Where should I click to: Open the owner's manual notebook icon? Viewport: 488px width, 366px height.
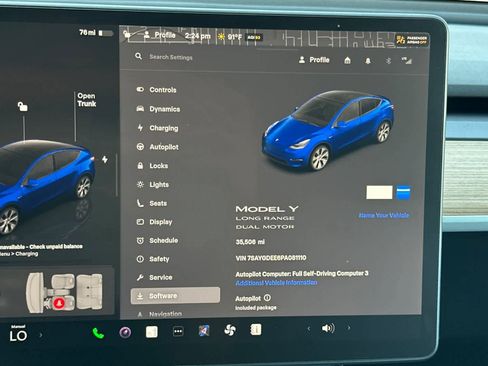[x=256, y=330]
